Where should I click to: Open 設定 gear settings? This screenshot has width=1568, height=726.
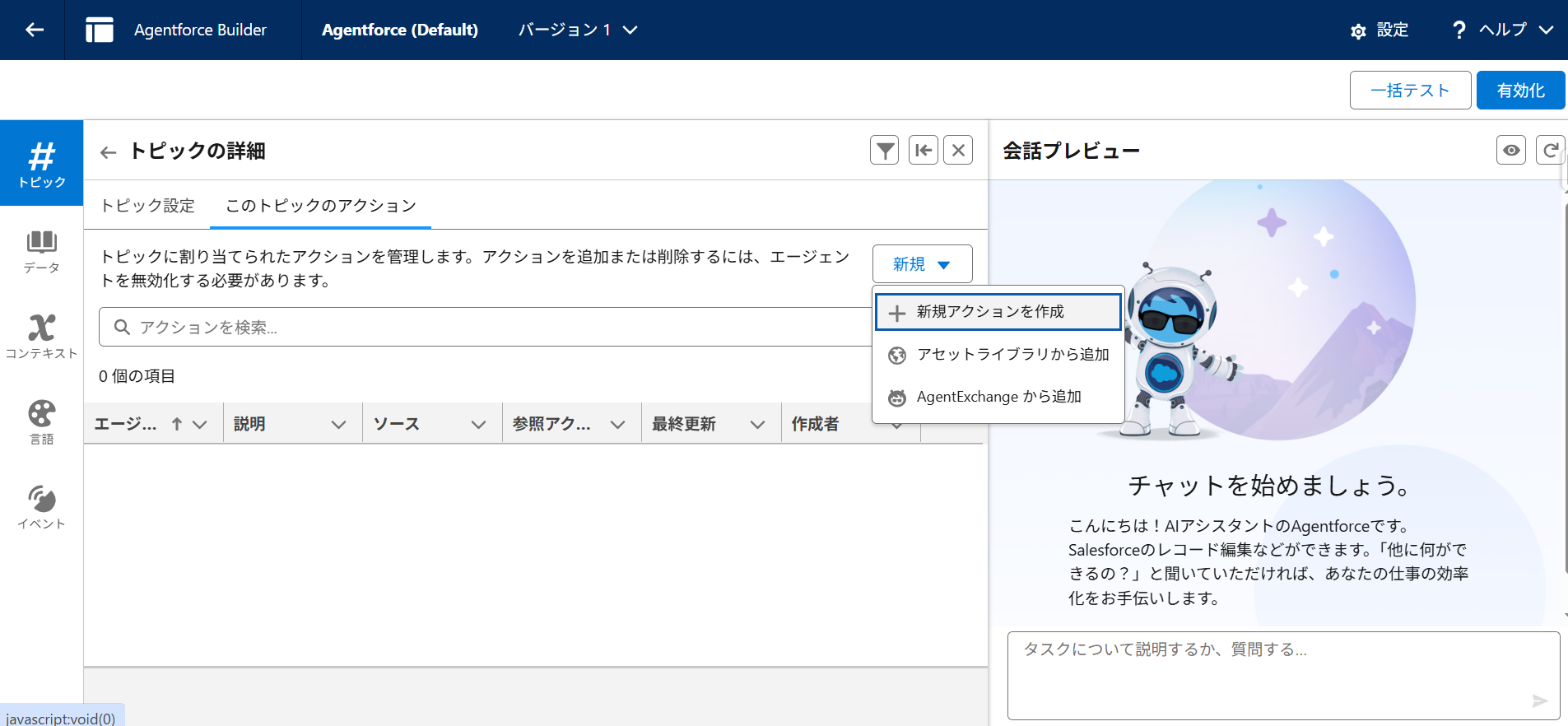click(x=1380, y=30)
